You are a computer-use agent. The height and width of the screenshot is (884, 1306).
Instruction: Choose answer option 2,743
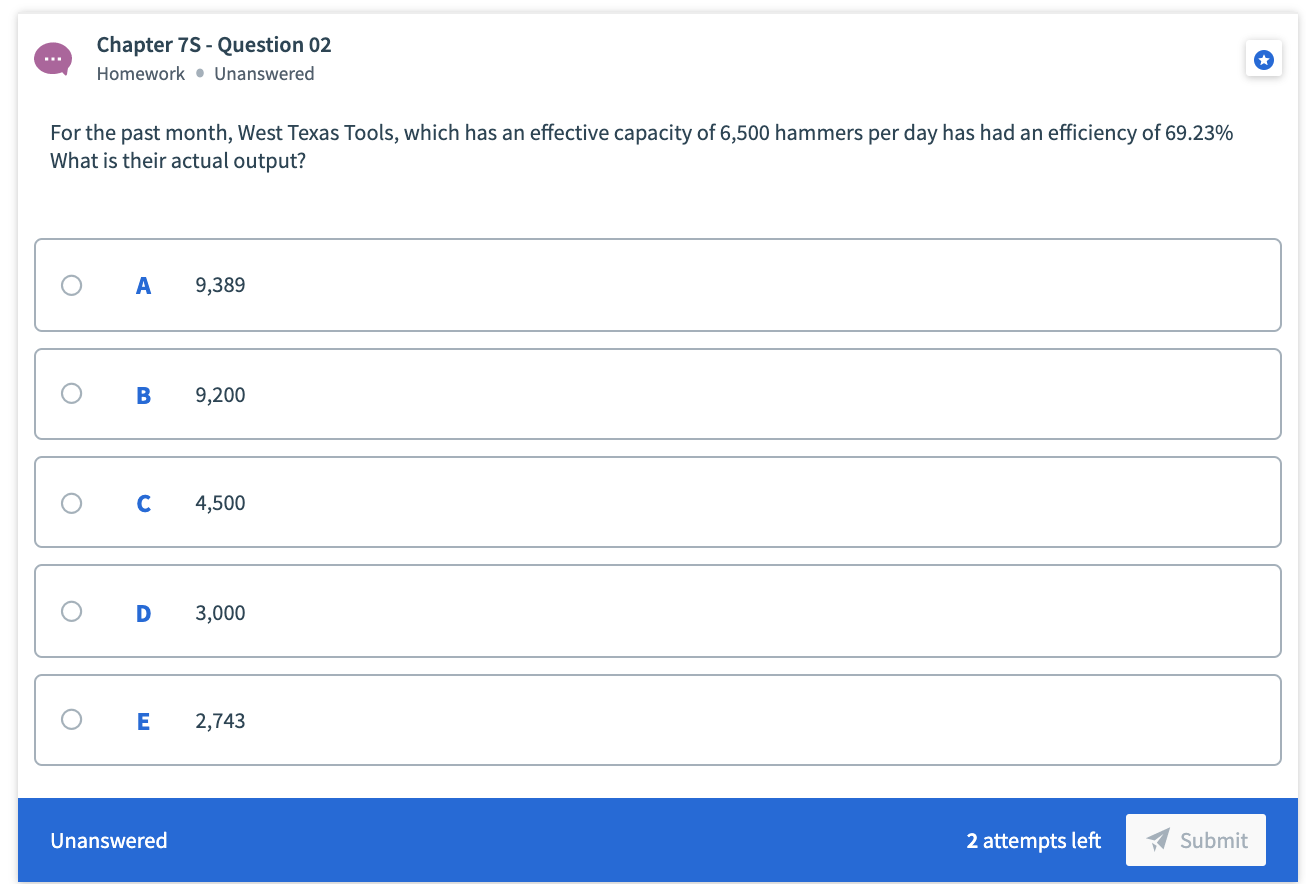(220, 720)
